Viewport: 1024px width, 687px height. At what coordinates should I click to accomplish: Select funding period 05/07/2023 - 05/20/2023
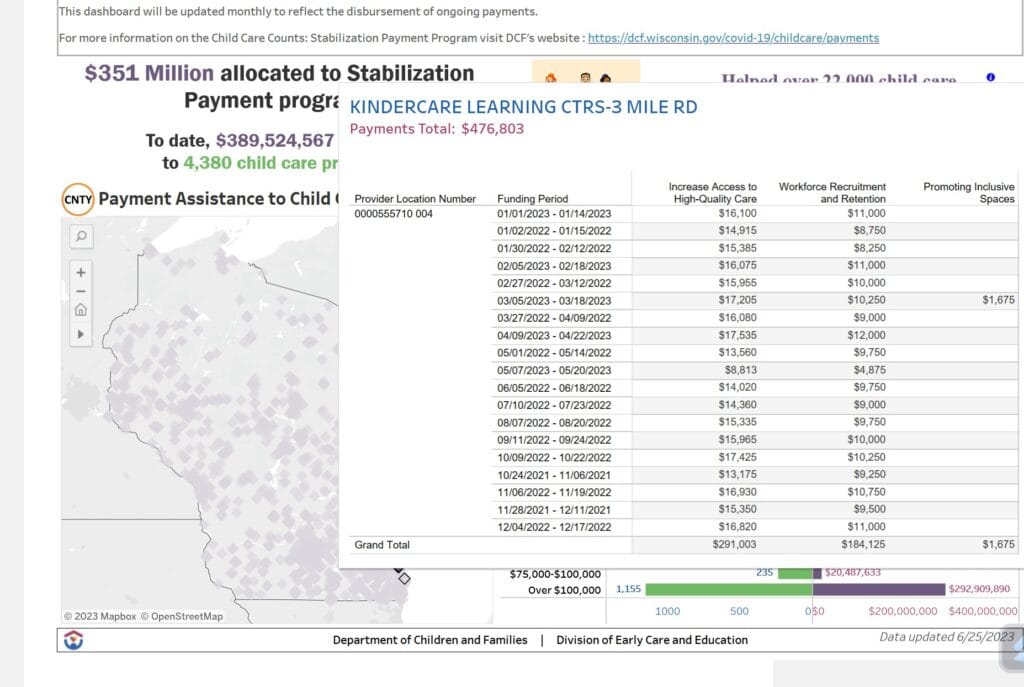click(554, 370)
